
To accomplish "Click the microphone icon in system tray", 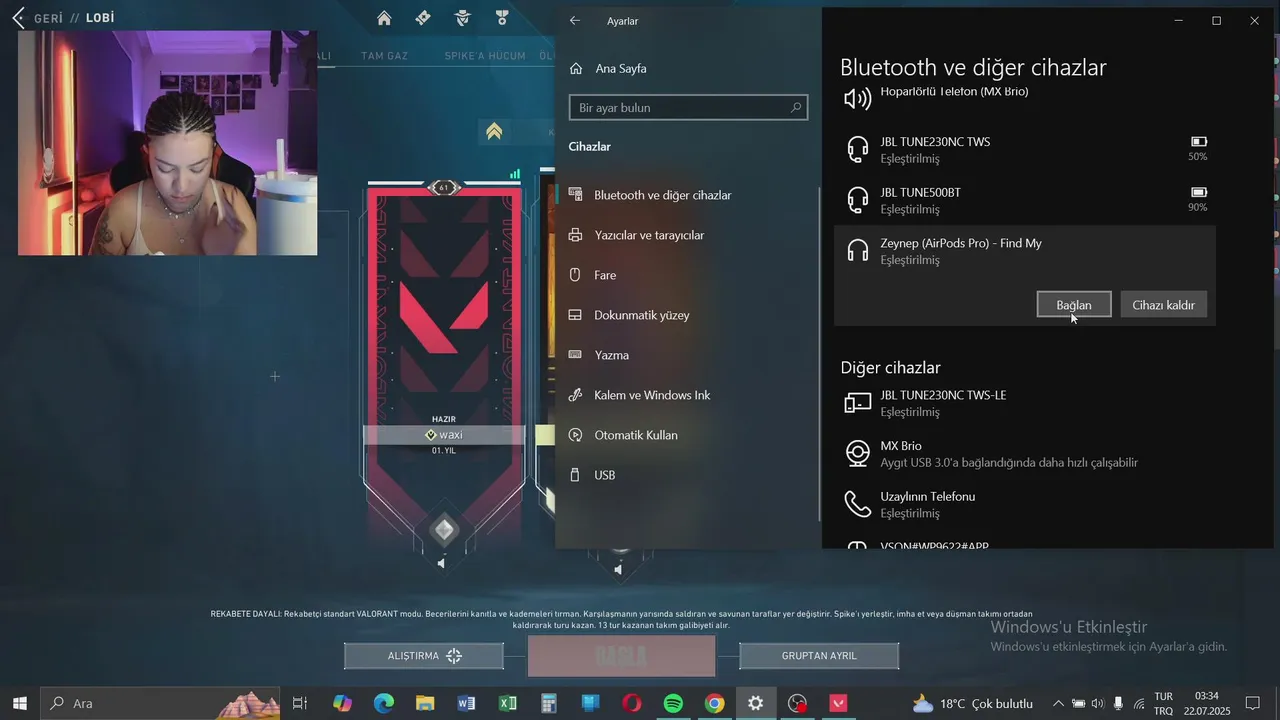I will coord(1118,703).
